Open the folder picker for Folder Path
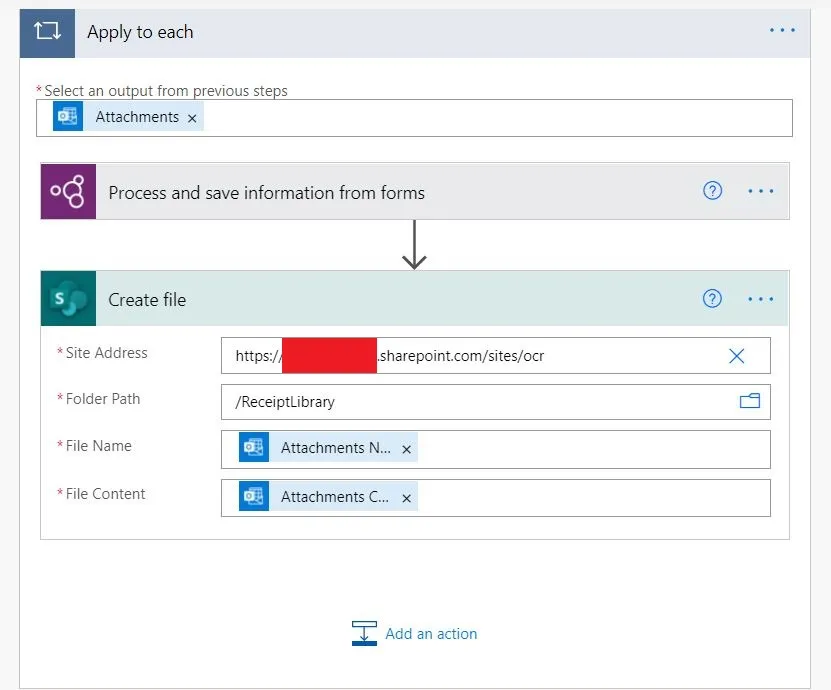Viewport: 831px width, 690px height. 749,400
